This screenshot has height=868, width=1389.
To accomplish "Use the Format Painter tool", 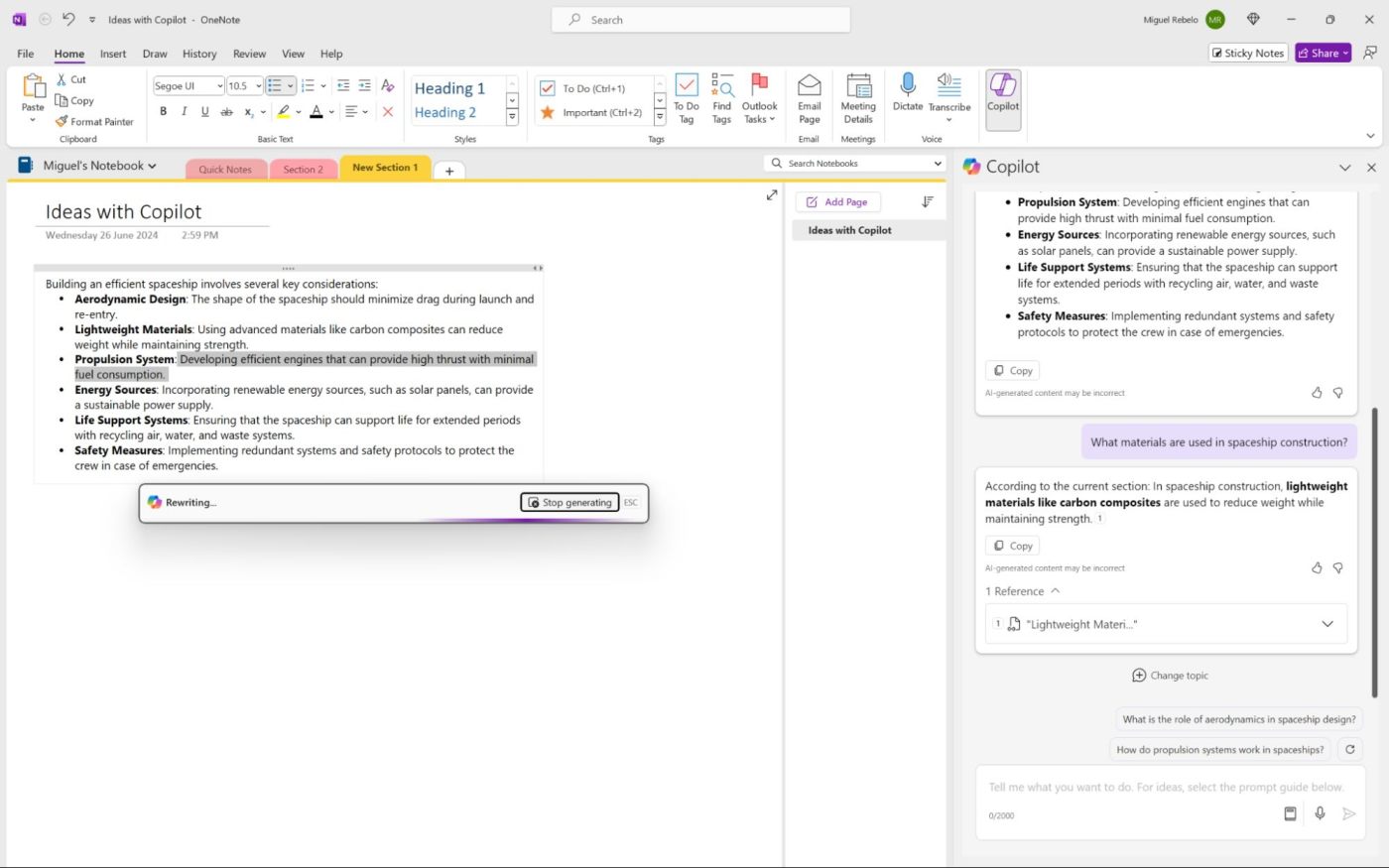I will point(94,122).
